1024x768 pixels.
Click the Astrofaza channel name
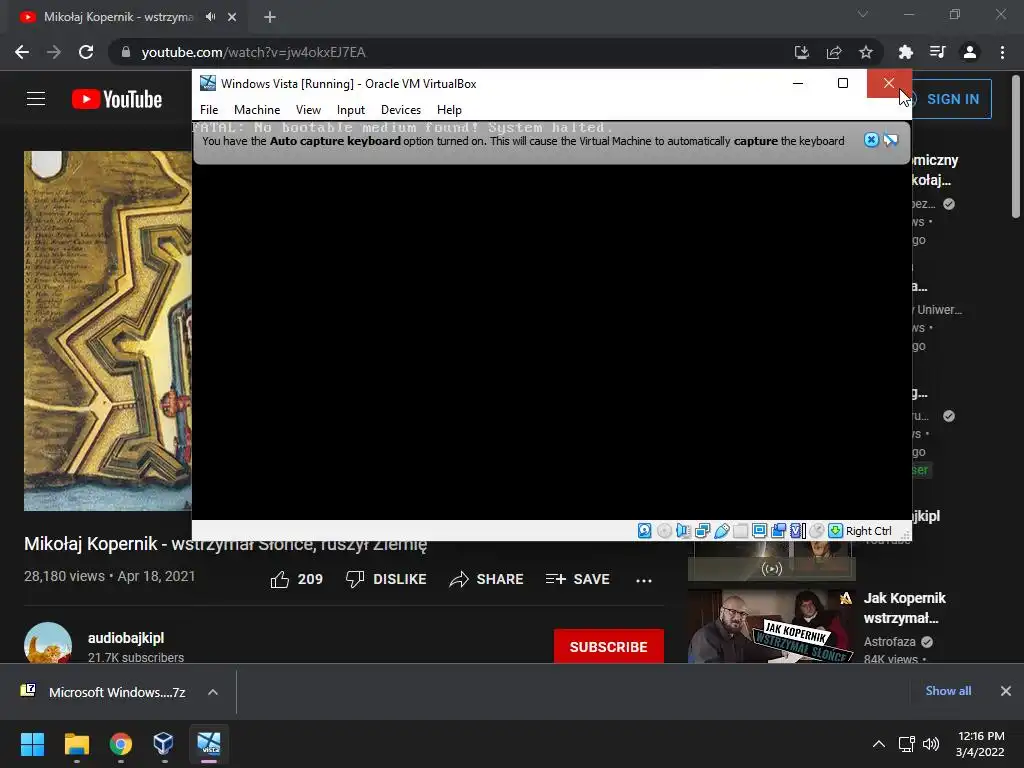[889, 642]
